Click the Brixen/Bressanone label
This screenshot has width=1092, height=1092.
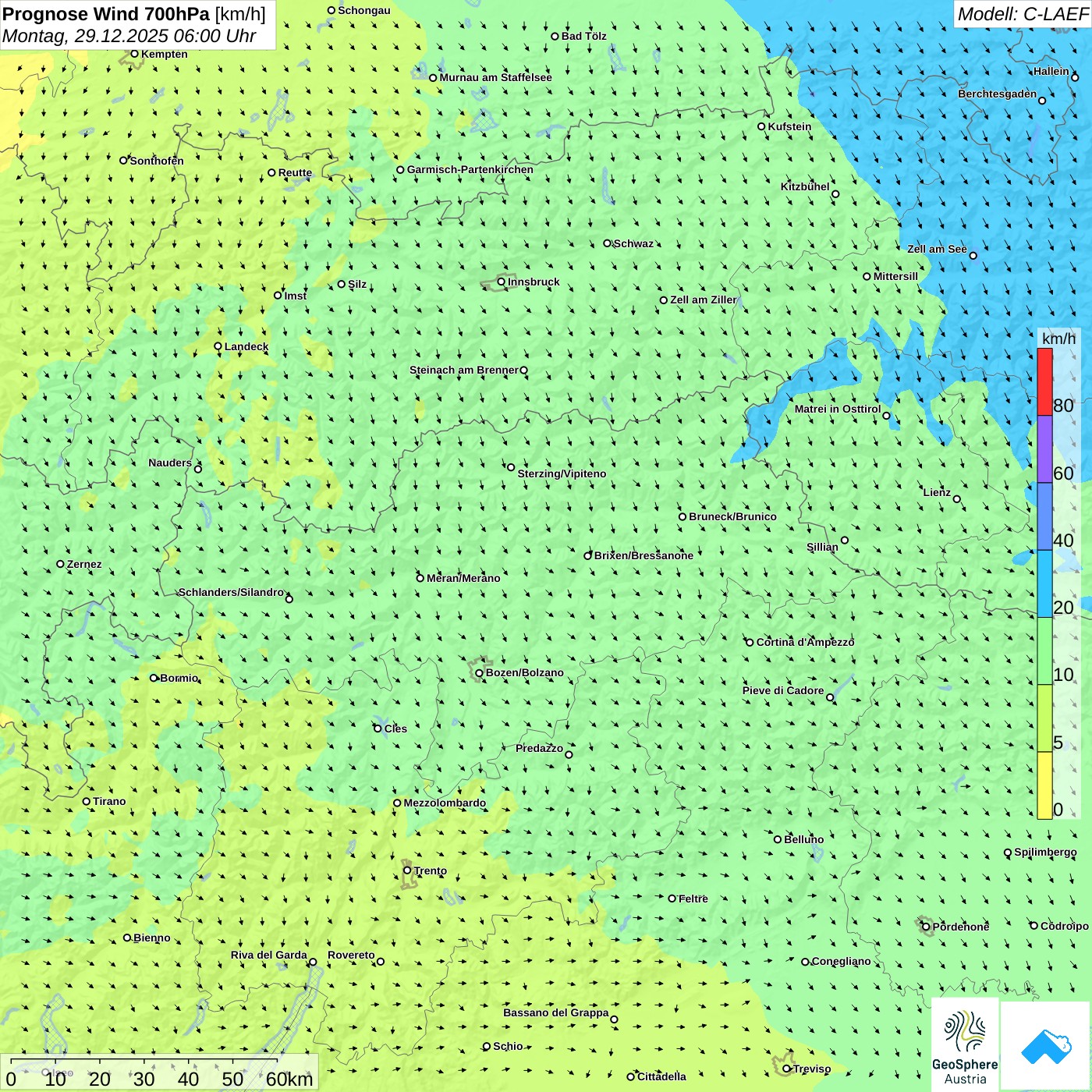click(x=643, y=555)
